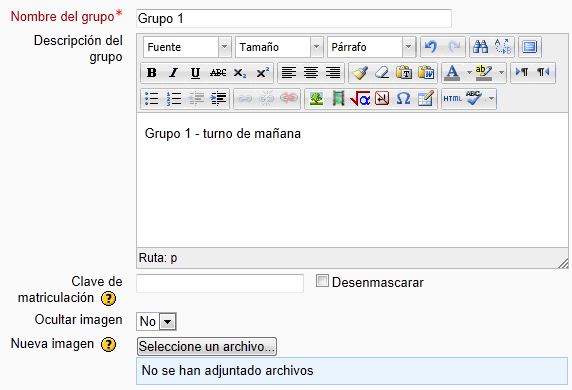572x390 pixels.
Task: Apply subscript formatting
Action: [x=240, y=73]
